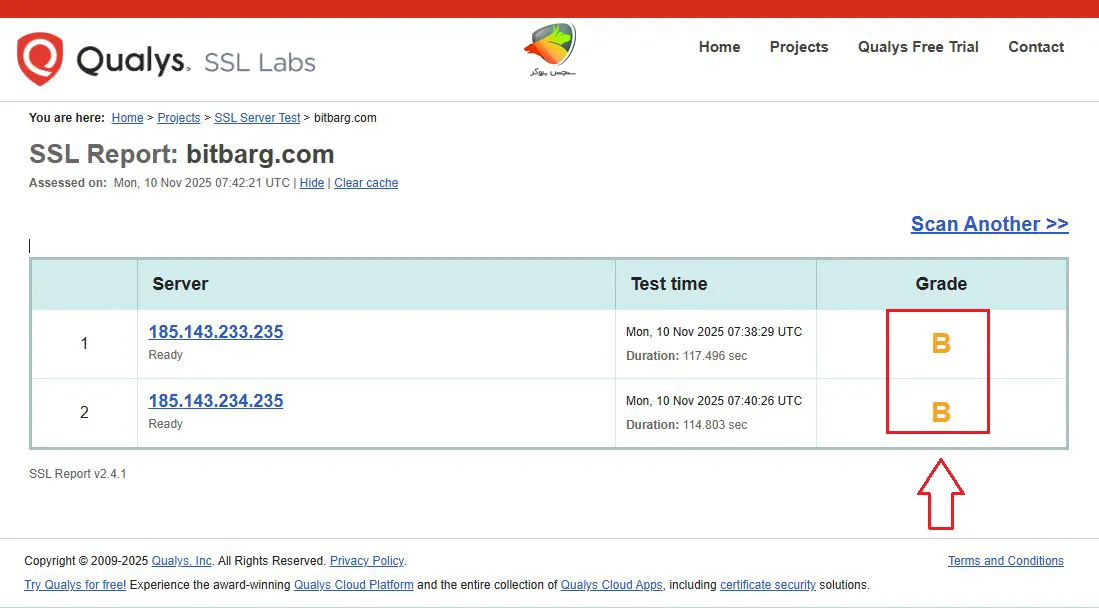
Task: Click the SSL Server Test breadcrumb link
Action: pos(257,118)
